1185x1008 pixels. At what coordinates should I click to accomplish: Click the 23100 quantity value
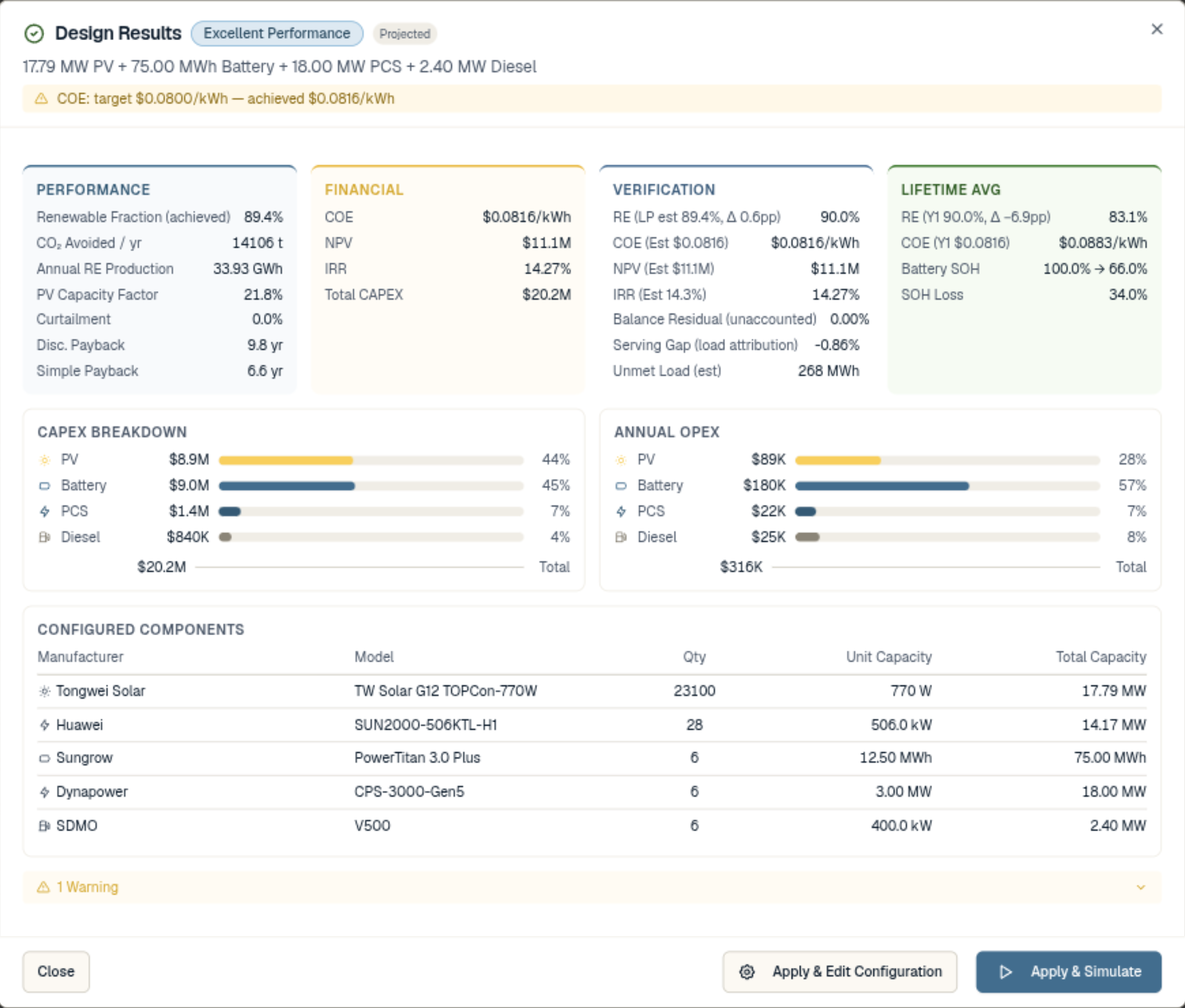694,691
